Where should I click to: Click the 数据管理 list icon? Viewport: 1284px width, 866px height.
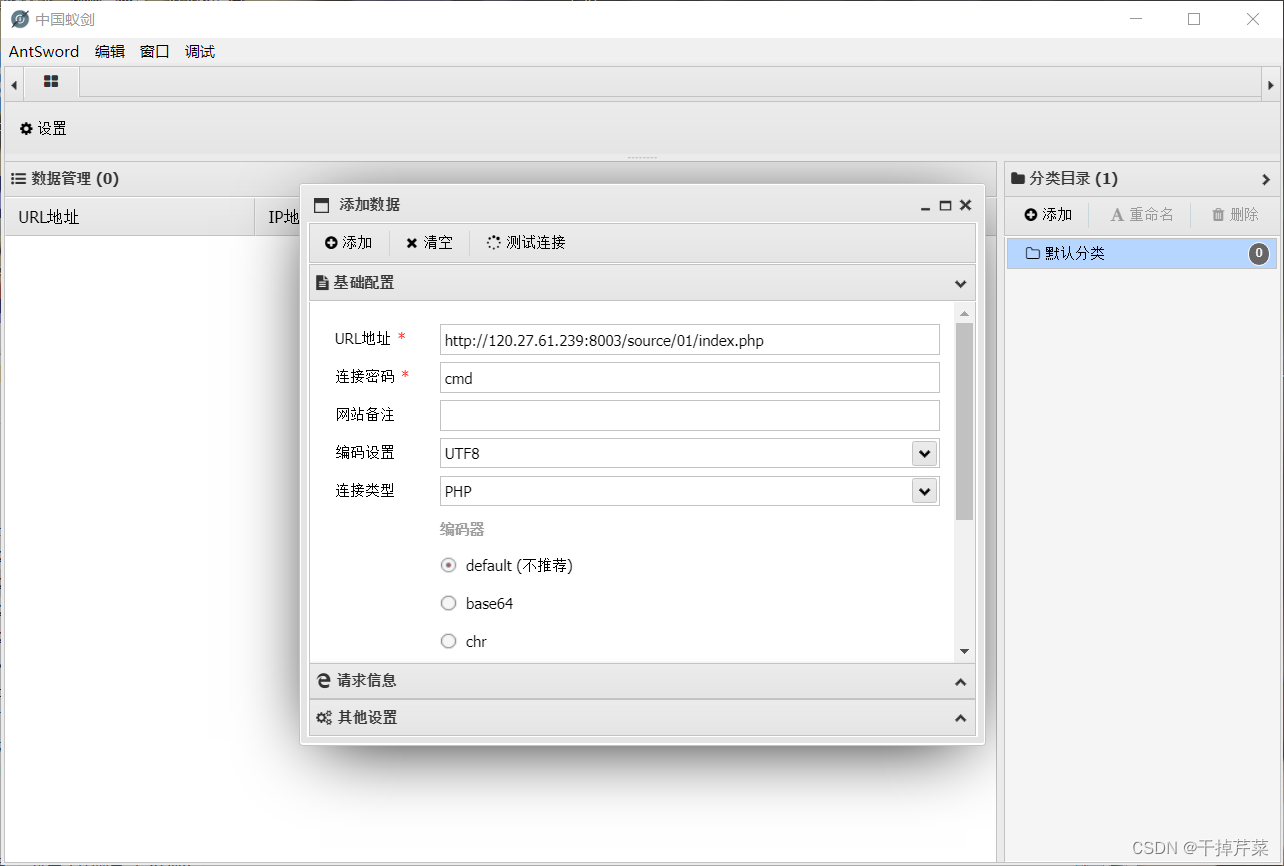(x=18, y=179)
